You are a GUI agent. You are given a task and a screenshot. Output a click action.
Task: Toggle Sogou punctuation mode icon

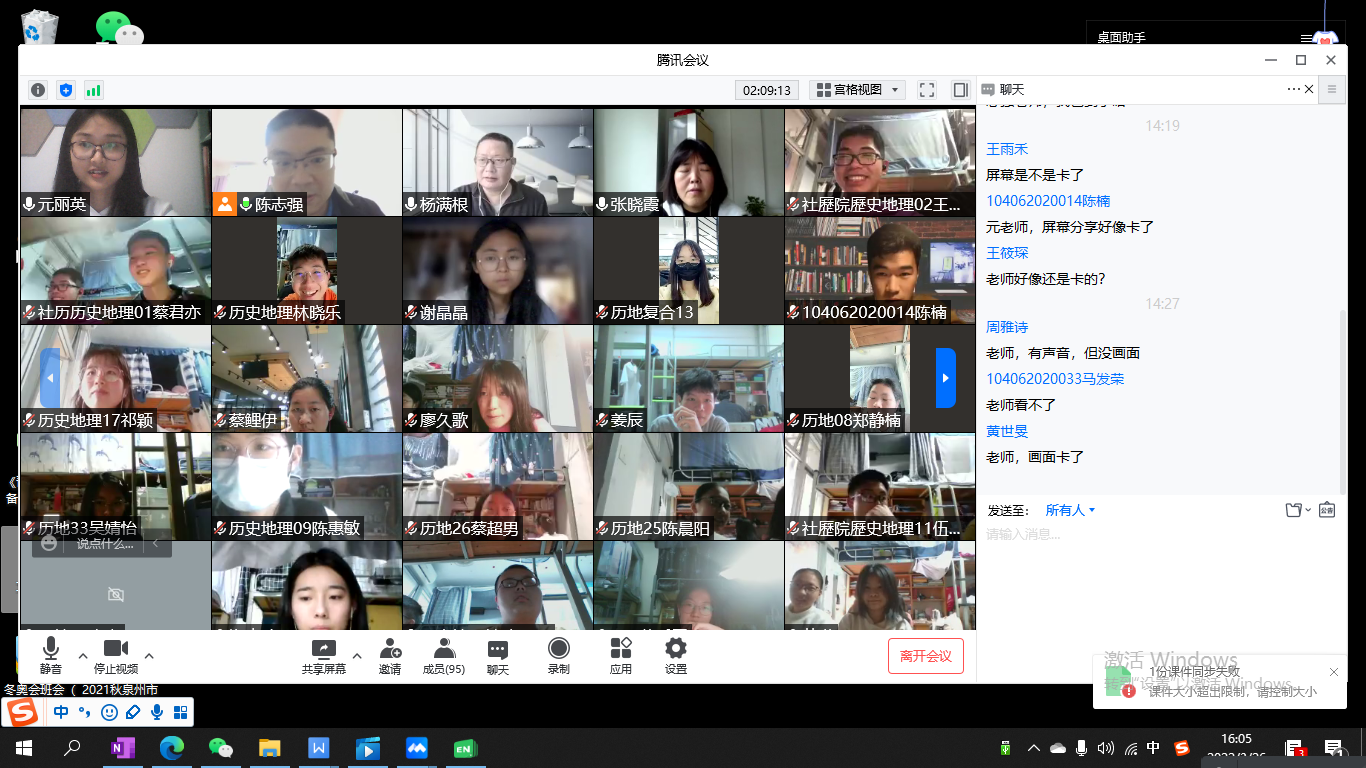click(x=86, y=712)
